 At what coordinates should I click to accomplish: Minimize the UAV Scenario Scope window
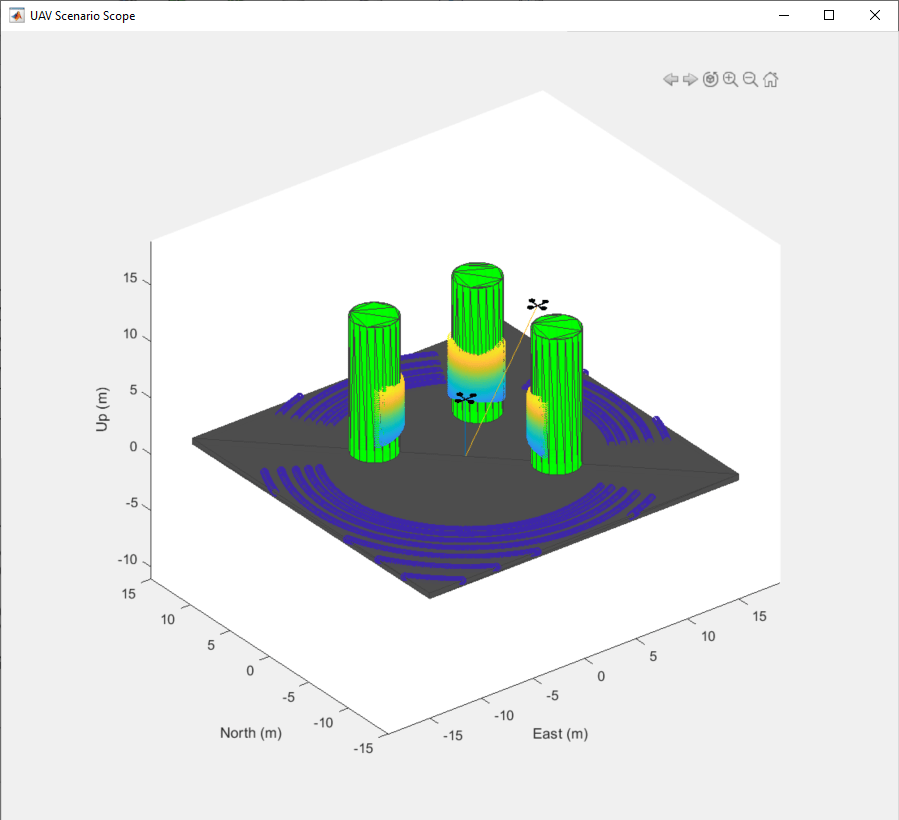[783, 15]
